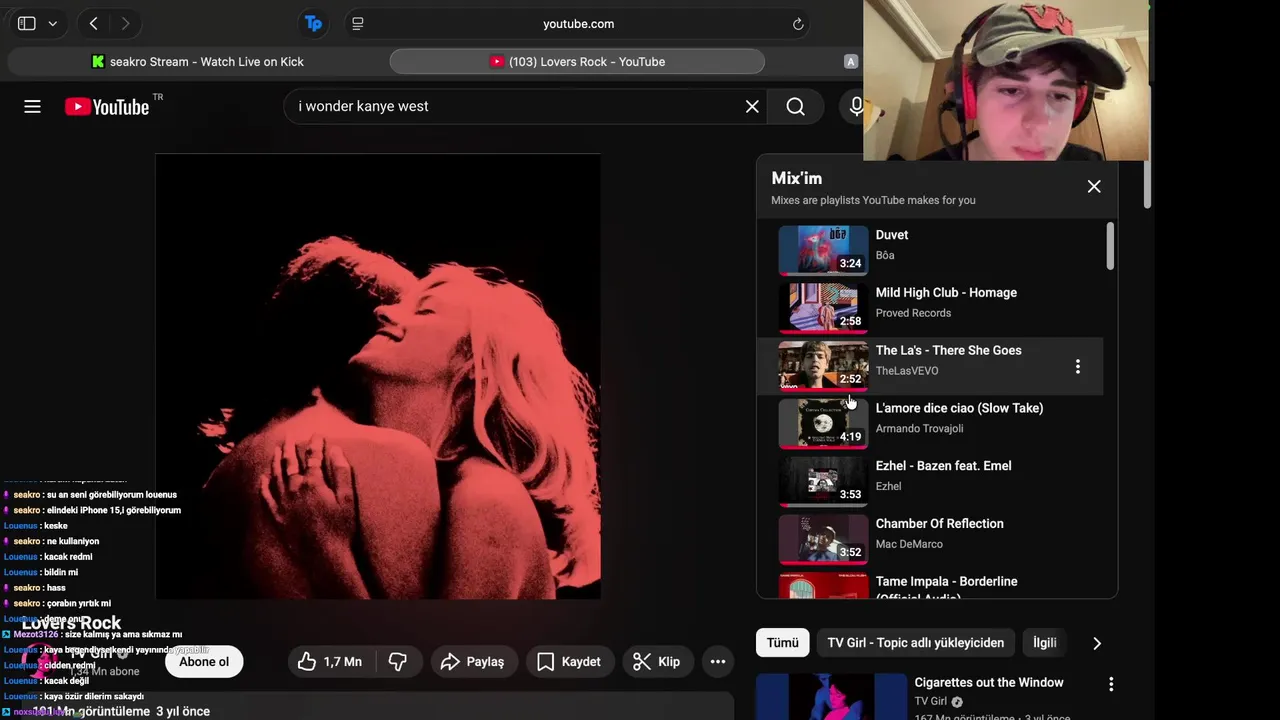Click the Proved Records channel text
Image resolution: width=1280 pixels, height=720 pixels.
click(913, 313)
